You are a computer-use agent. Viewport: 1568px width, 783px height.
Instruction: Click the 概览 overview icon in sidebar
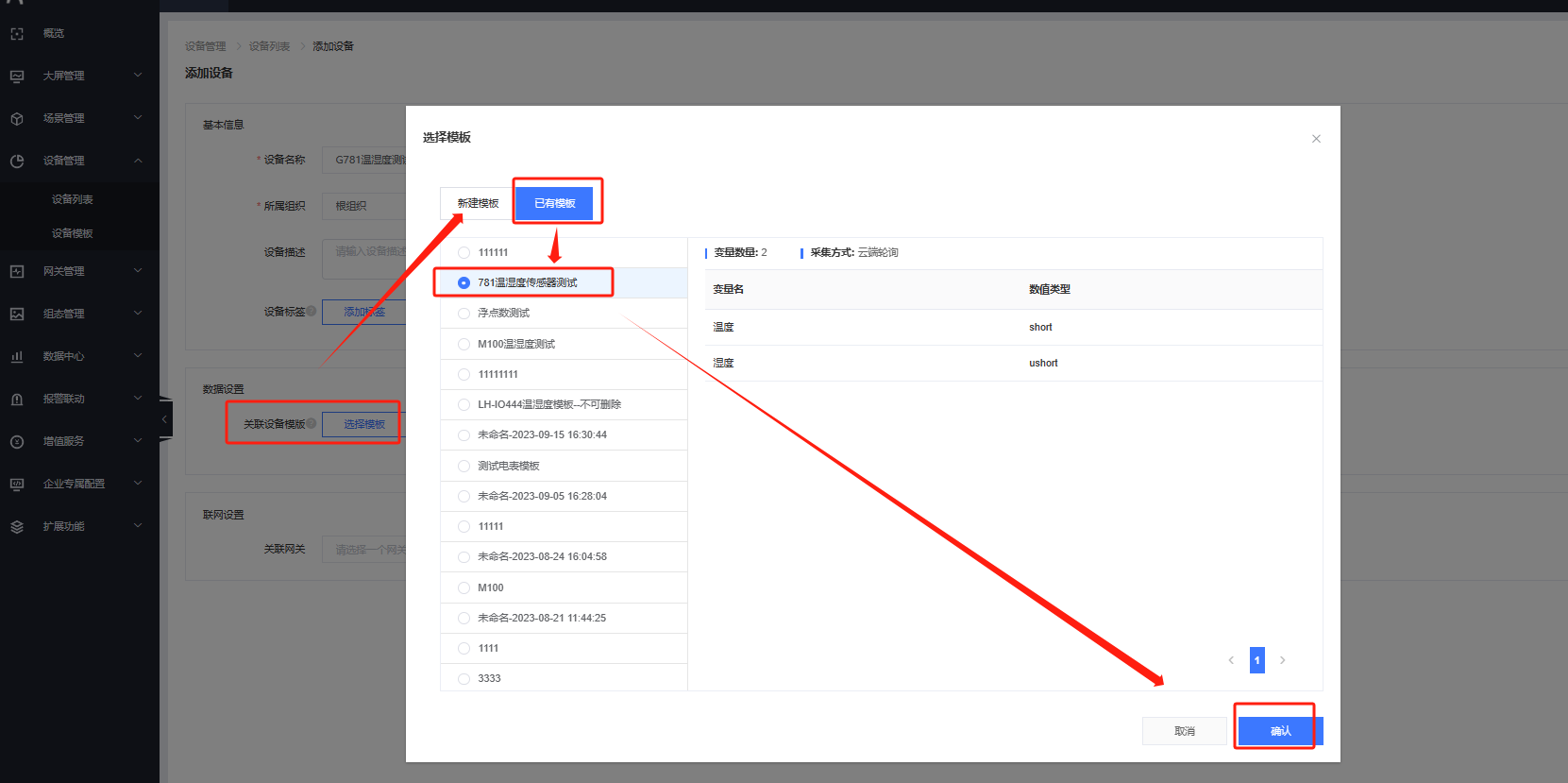pyautogui.click(x=17, y=33)
